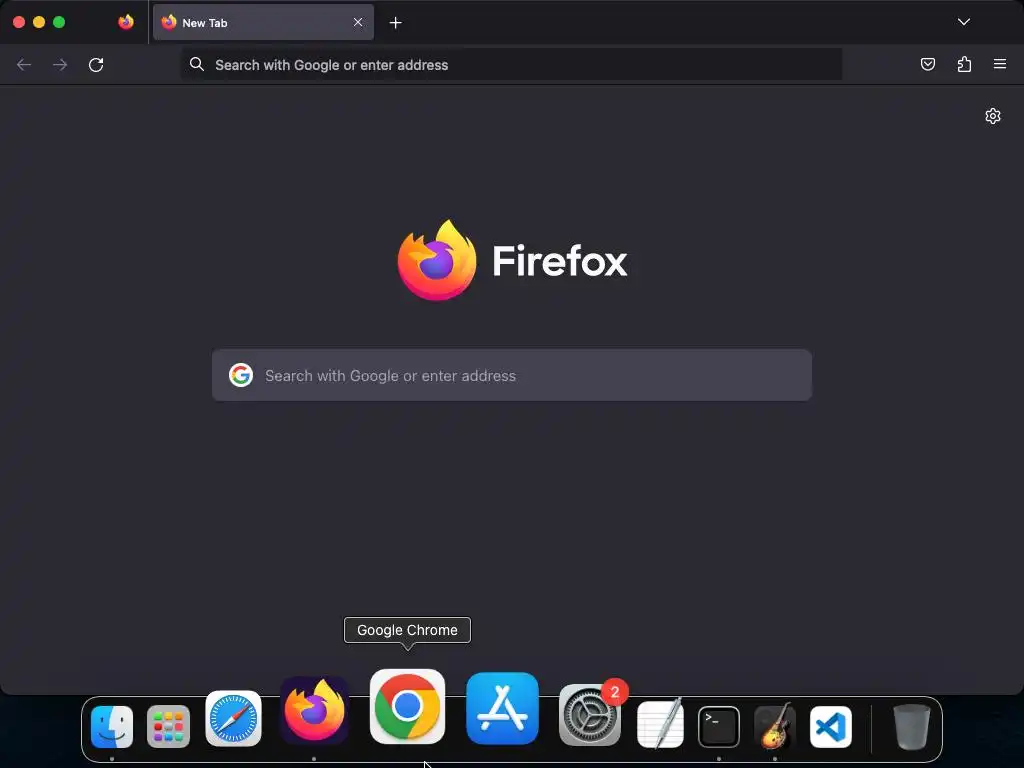Click Firefox icon in the Dock
The width and height of the screenshot is (1024, 768).
(314, 711)
